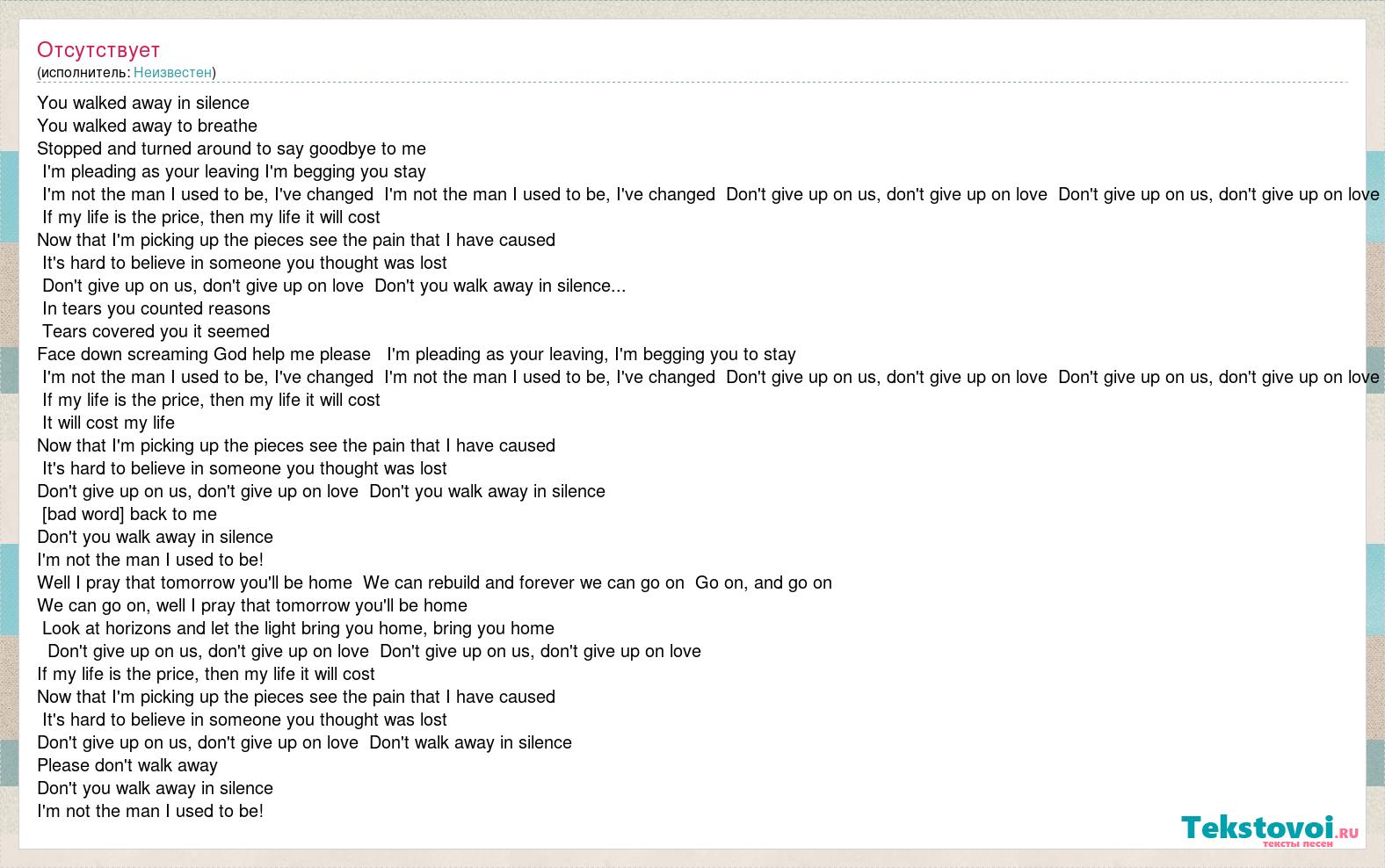This screenshot has width=1385, height=868.
Task: Click the 'тексты песен' tagline under logo
Action: (1297, 843)
